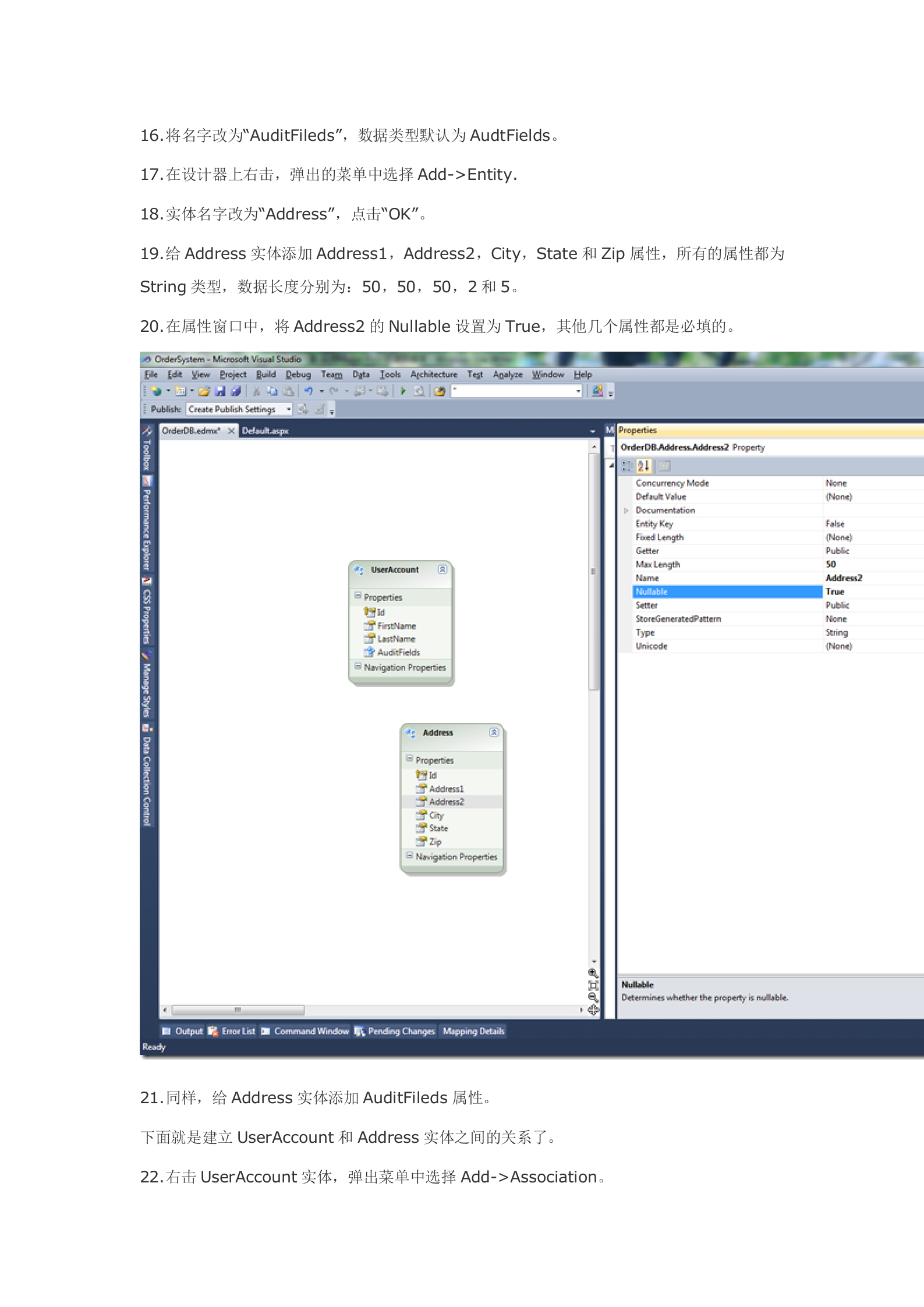Click the Navigate Backward toolbar icon
The height and width of the screenshot is (1307, 924).
pos(360,391)
